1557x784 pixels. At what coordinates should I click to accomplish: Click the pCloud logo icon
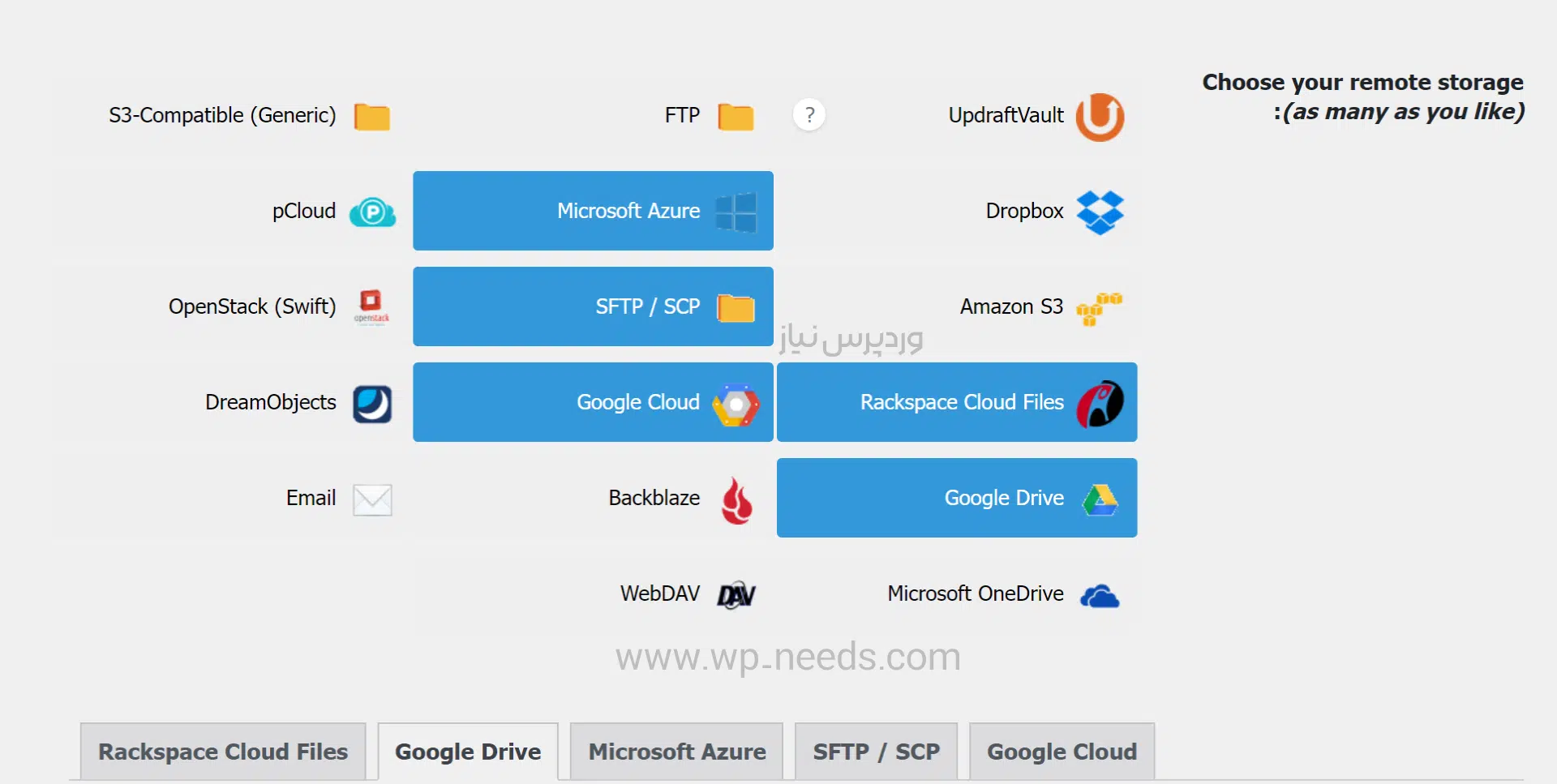(372, 212)
